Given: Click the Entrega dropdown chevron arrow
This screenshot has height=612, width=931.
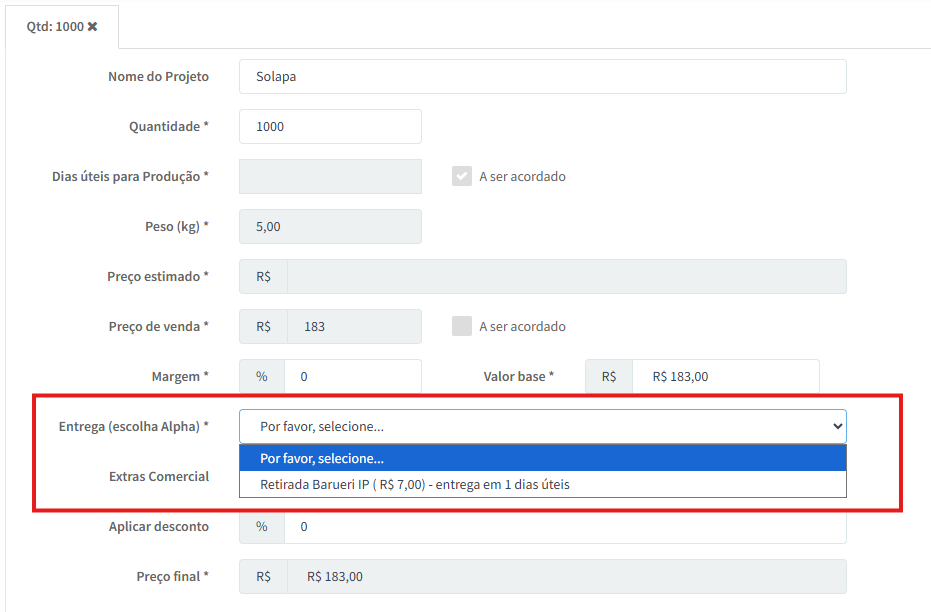Looking at the screenshot, I should tap(837, 427).
